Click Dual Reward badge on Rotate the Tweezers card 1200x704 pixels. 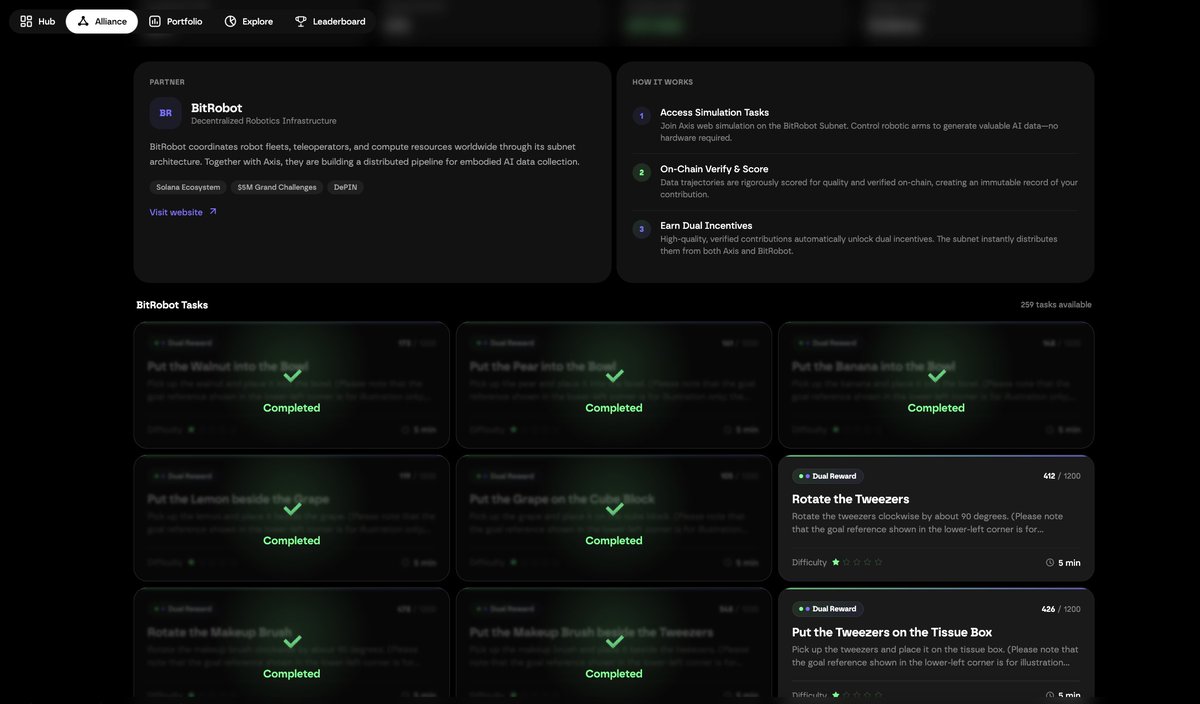pyautogui.click(x=828, y=476)
